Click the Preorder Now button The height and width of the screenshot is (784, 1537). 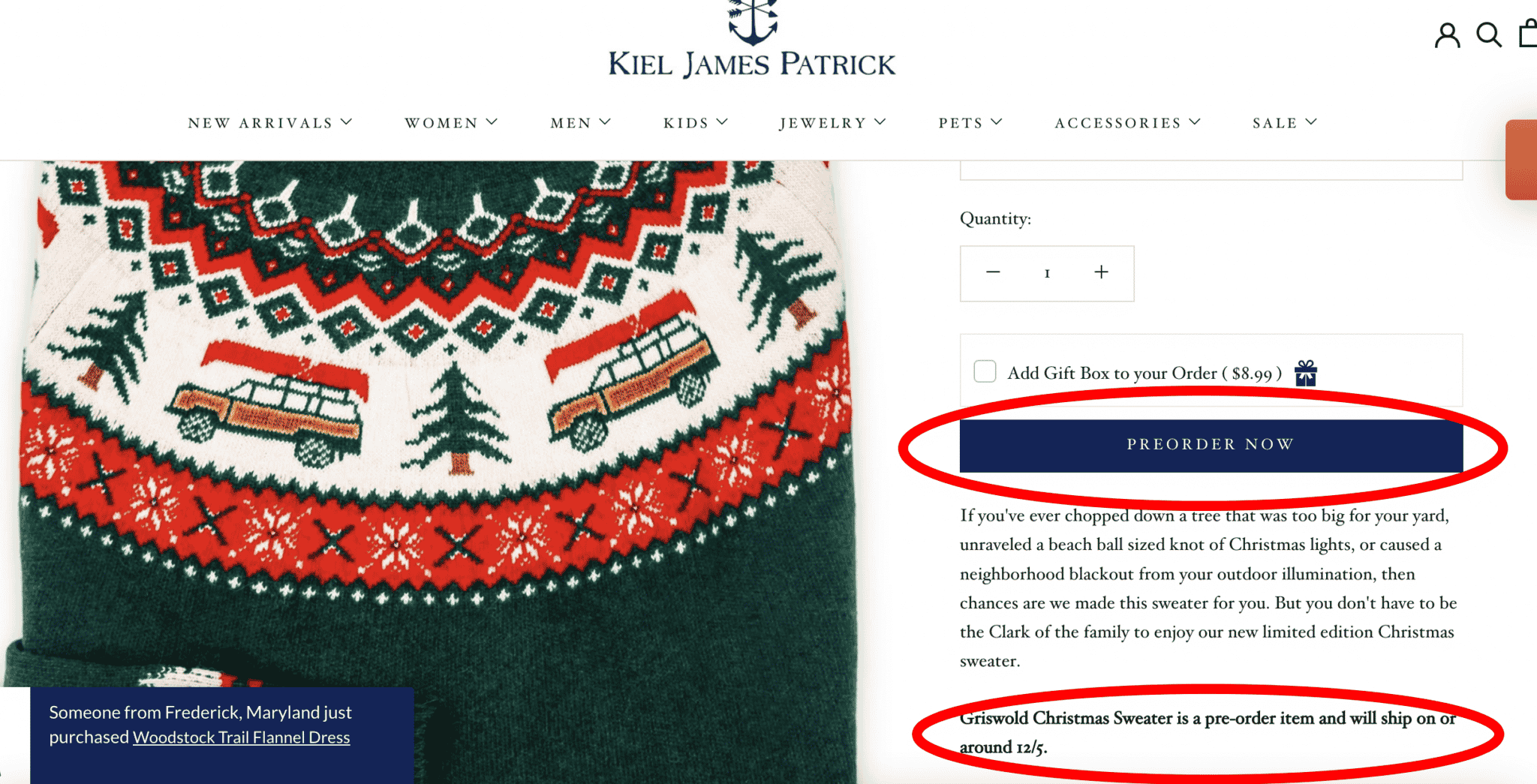pyautogui.click(x=1211, y=446)
